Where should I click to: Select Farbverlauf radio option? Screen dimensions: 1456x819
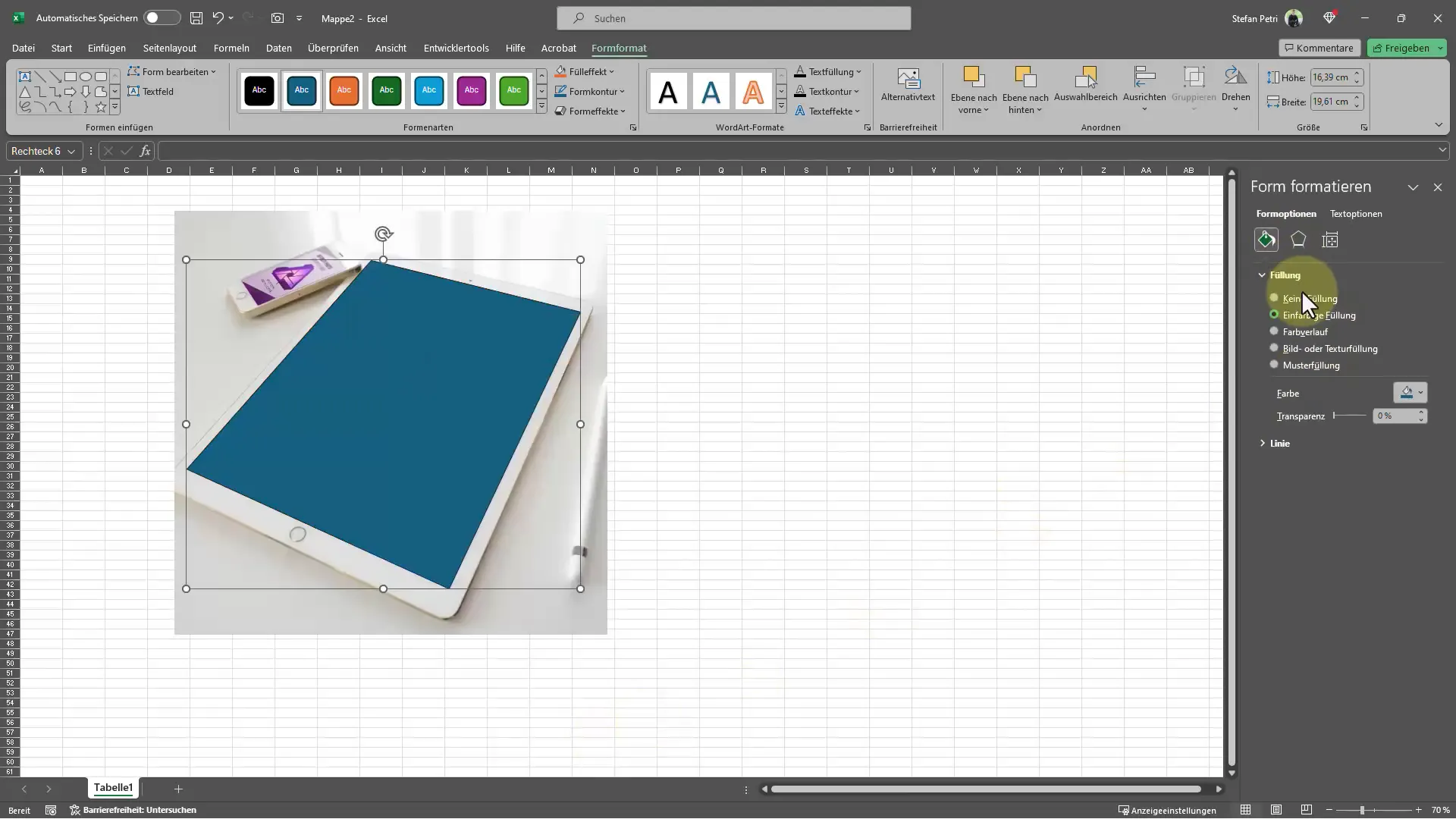coord(1274,331)
